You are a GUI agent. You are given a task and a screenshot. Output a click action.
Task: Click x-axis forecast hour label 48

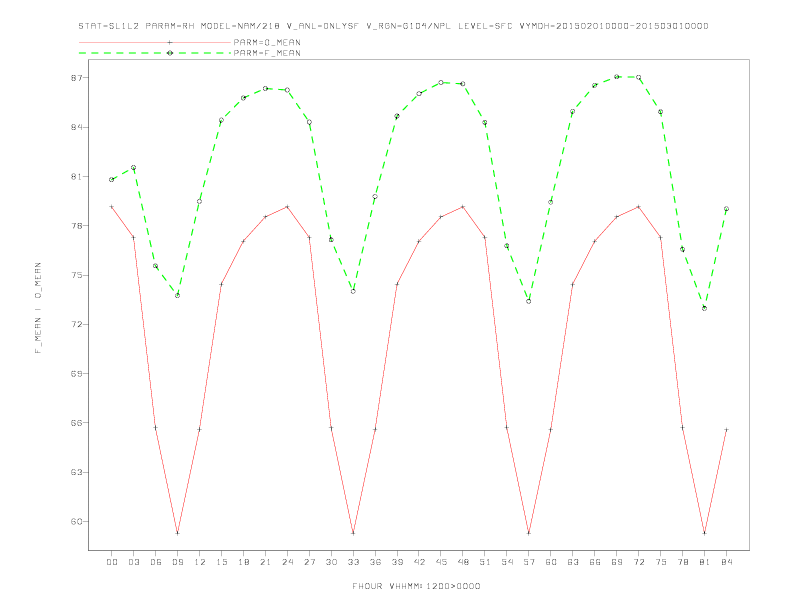[463, 562]
